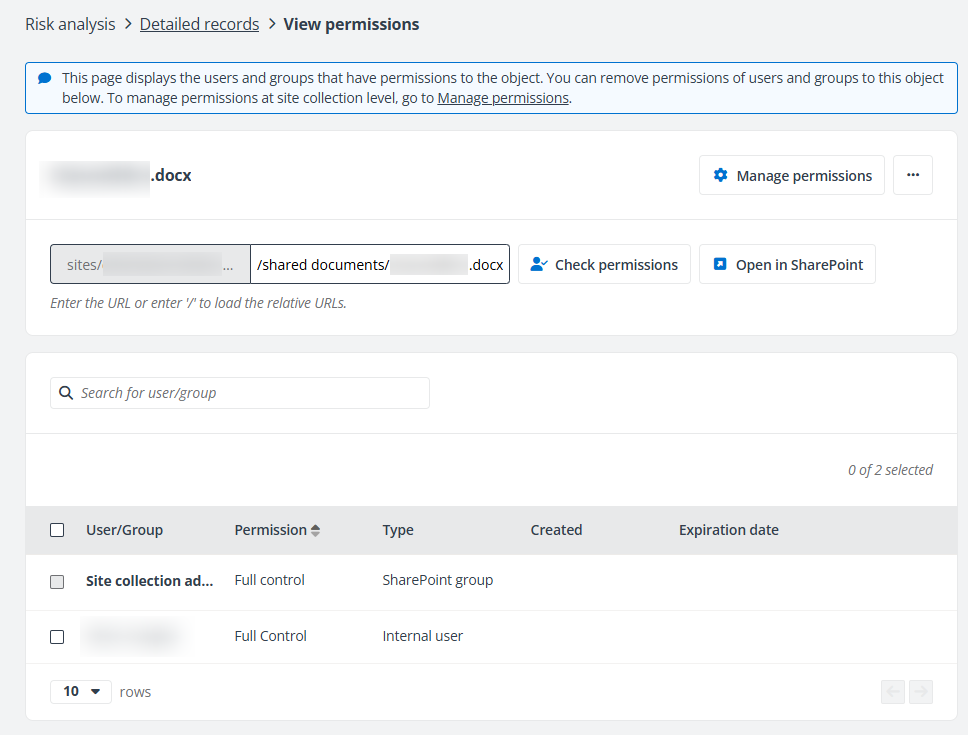Click the Manage permissions link in the banner
Viewport: 968px width, 735px height.
[x=502, y=97]
